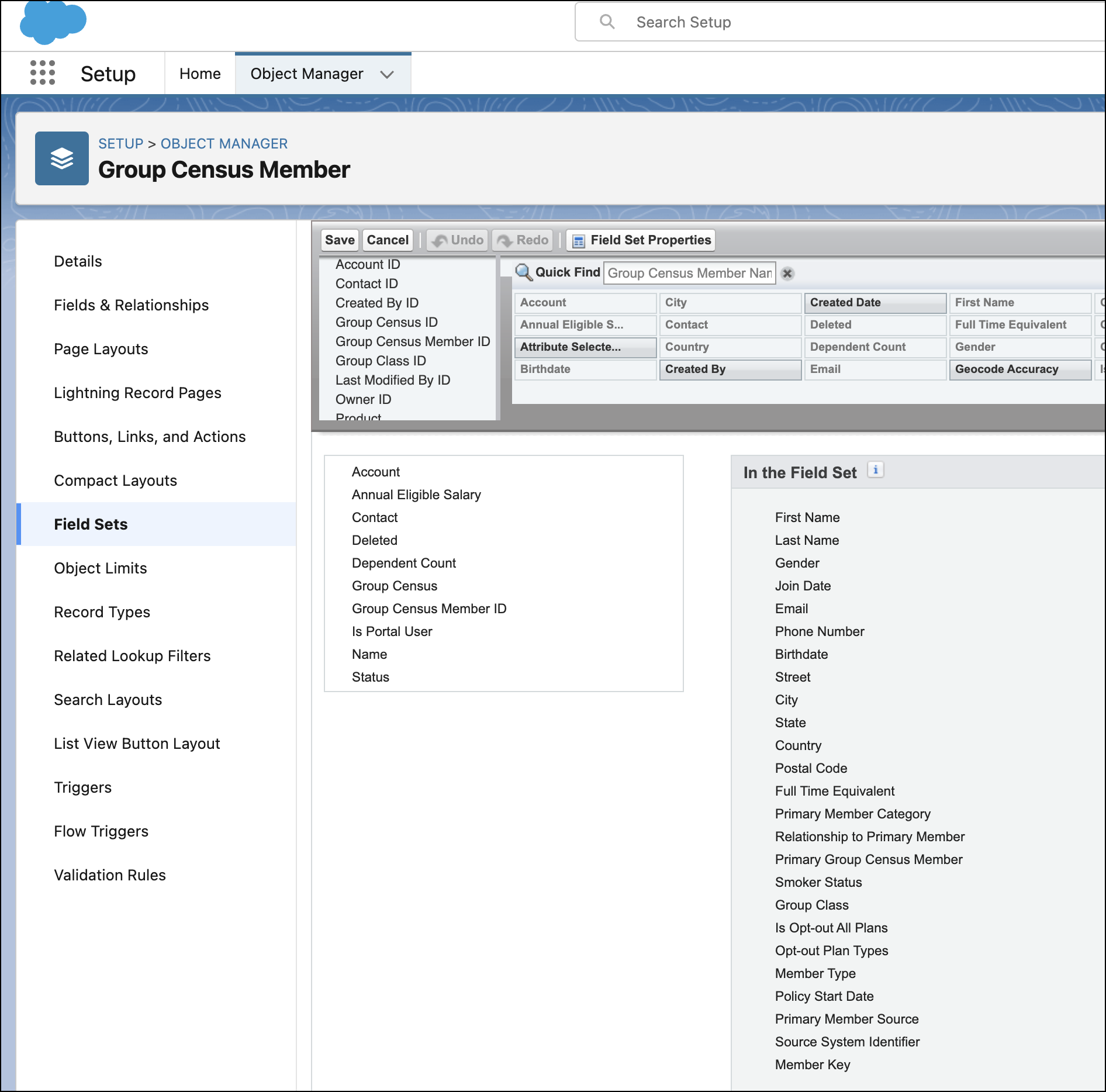The height and width of the screenshot is (1092, 1106).
Task: Select Group Census ID in the lookup list
Action: tap(386, 322)
